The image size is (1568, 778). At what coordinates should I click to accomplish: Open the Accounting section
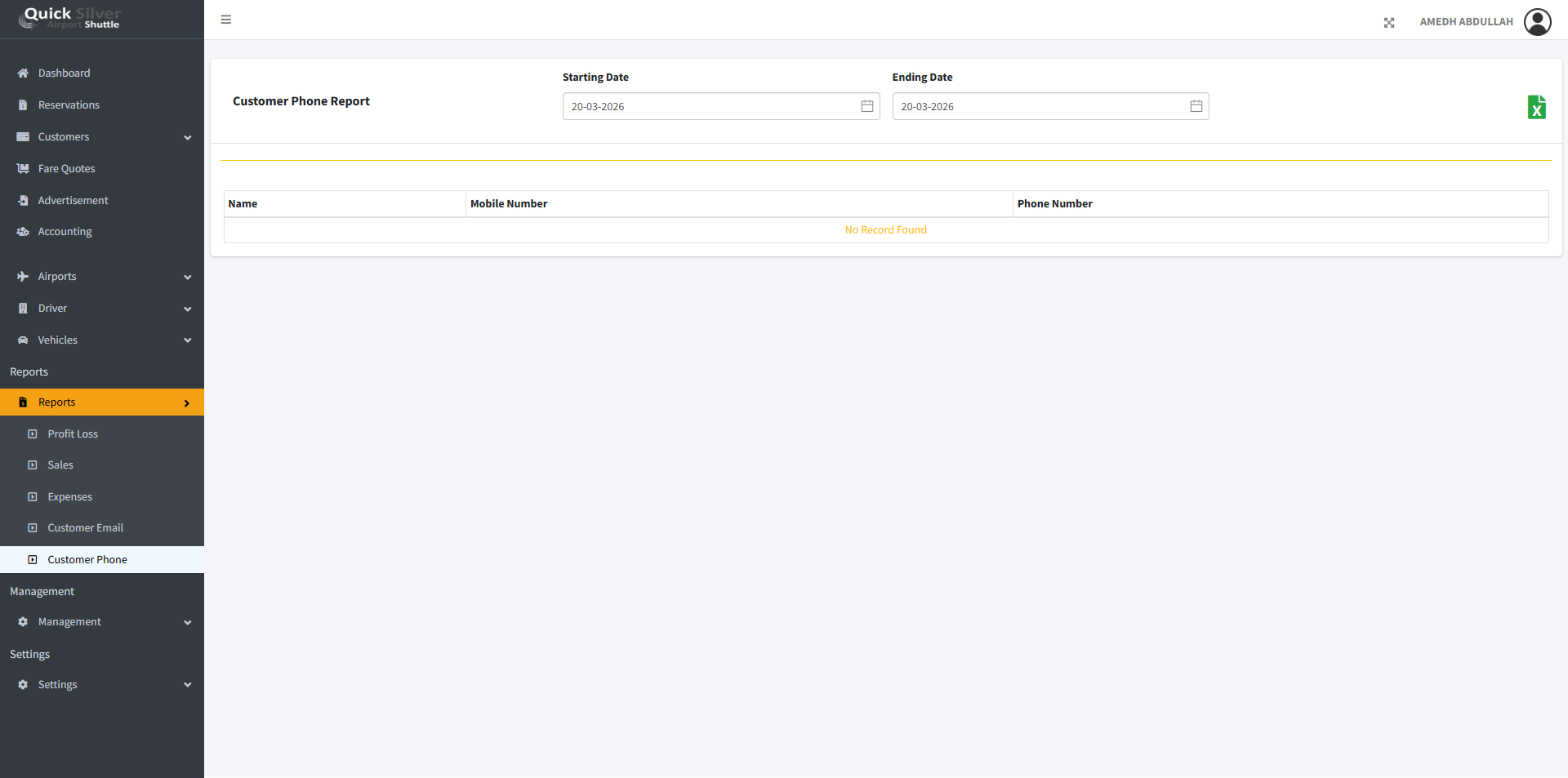[65, 232]
